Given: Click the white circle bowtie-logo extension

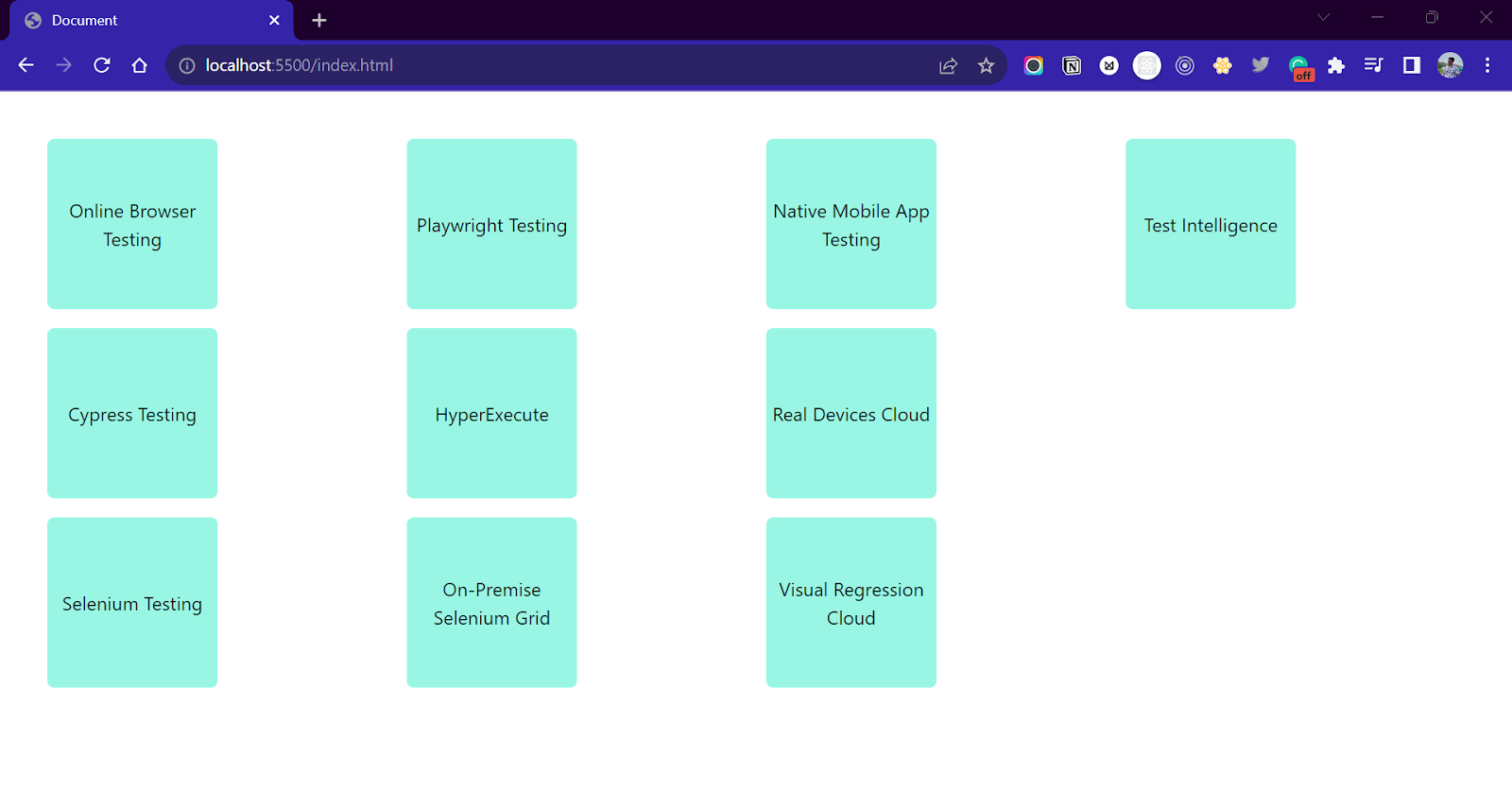Looking at the screenshot, I should (1109, 65).
